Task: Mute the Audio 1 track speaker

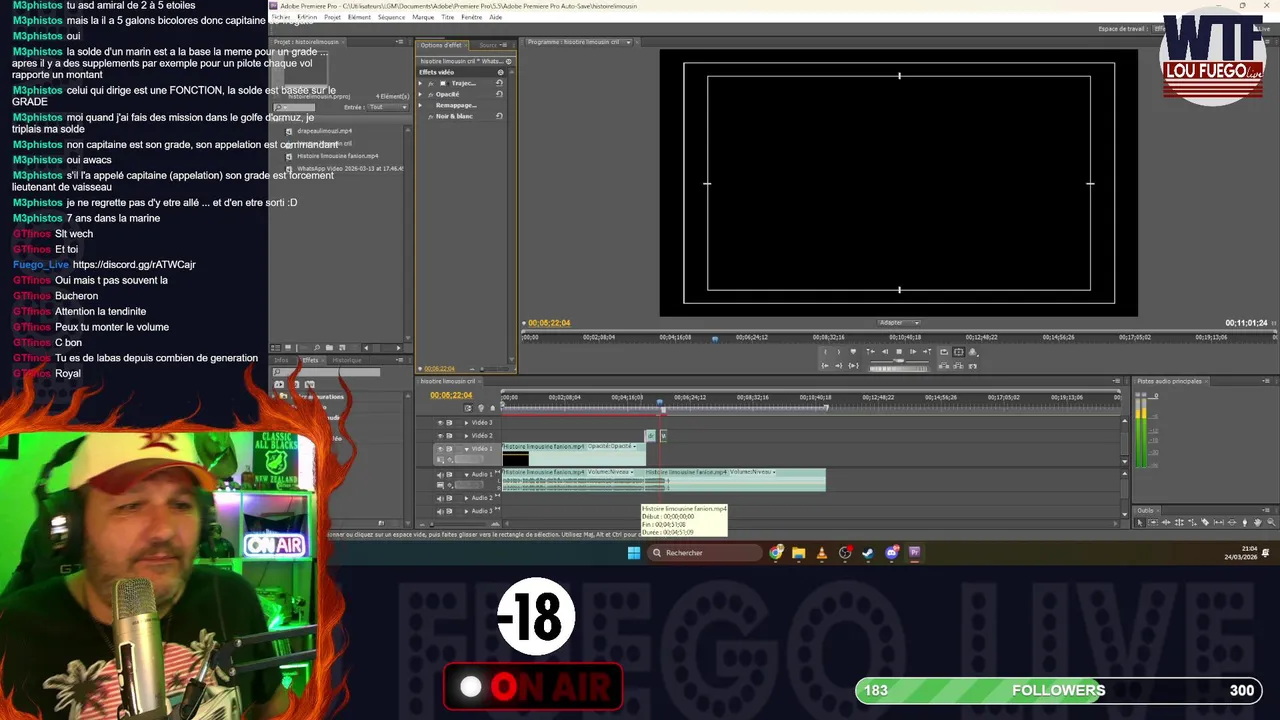Action: [x=440, y=475]
